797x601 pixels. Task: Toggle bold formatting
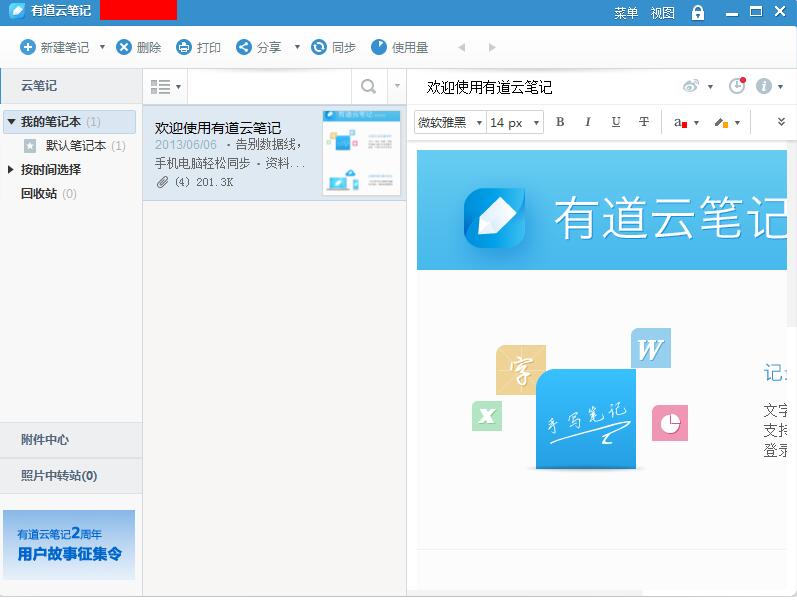(560, 122)
